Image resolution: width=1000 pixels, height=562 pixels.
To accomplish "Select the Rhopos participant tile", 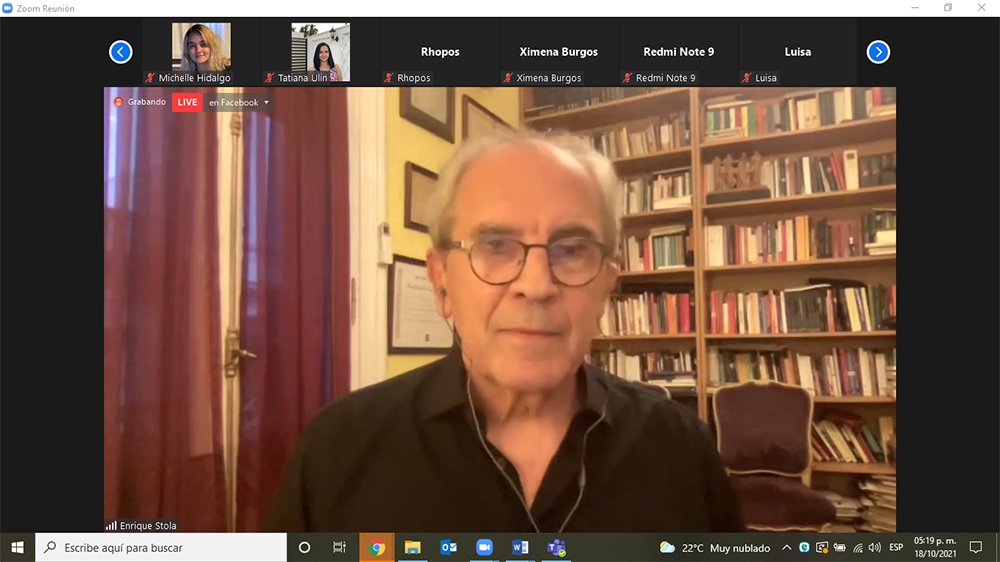I will (x=439, y=52).
